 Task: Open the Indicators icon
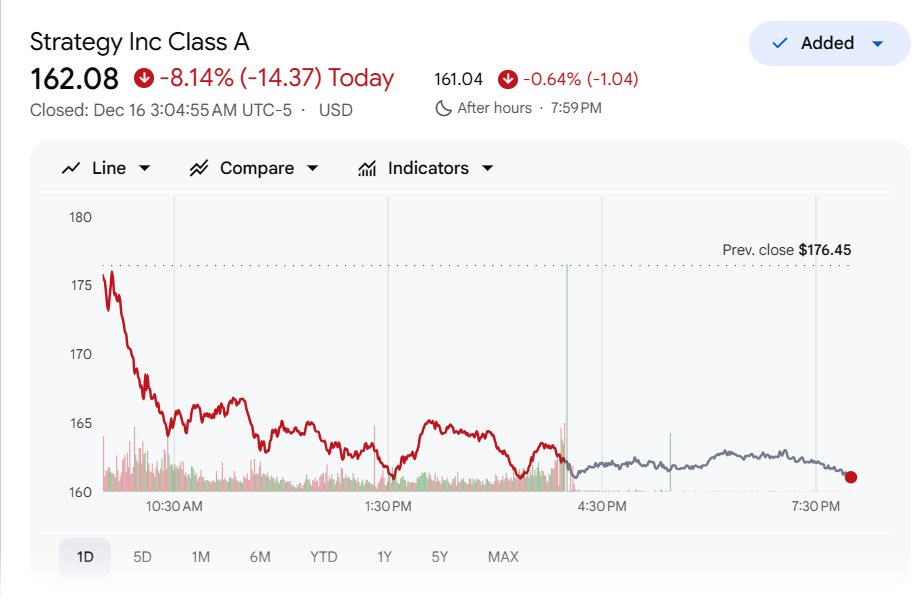point(367,168)
